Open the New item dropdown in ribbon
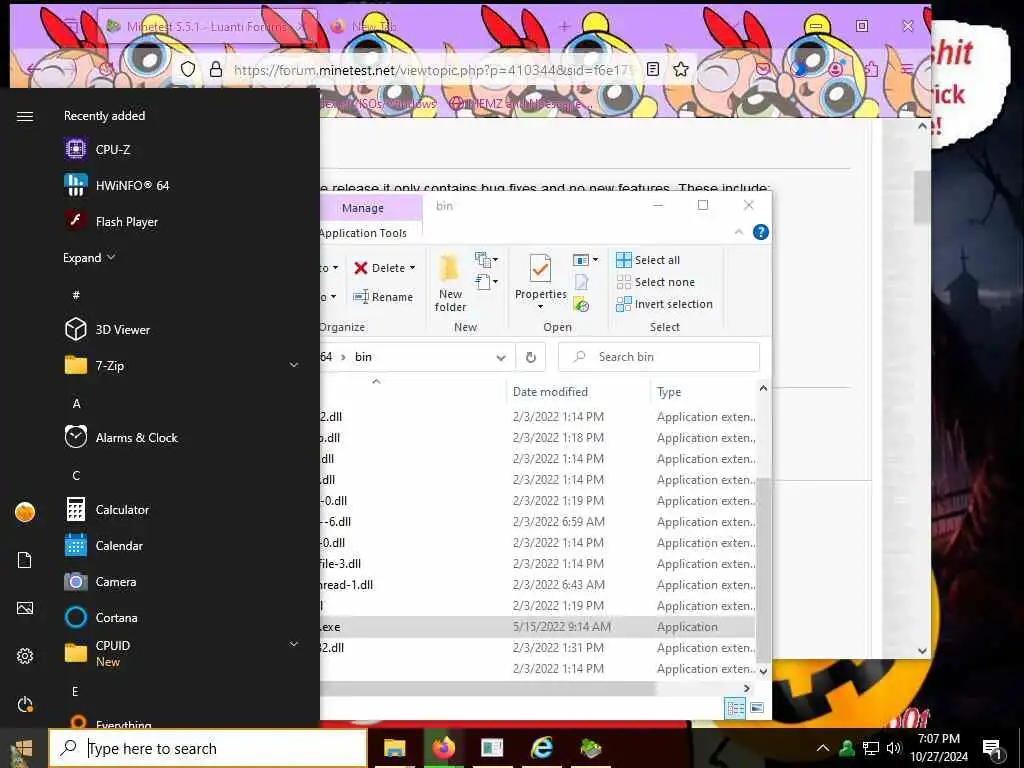The height and width of the screenshot is (768, 1024). pyautogui.click(x=487, y=259)
